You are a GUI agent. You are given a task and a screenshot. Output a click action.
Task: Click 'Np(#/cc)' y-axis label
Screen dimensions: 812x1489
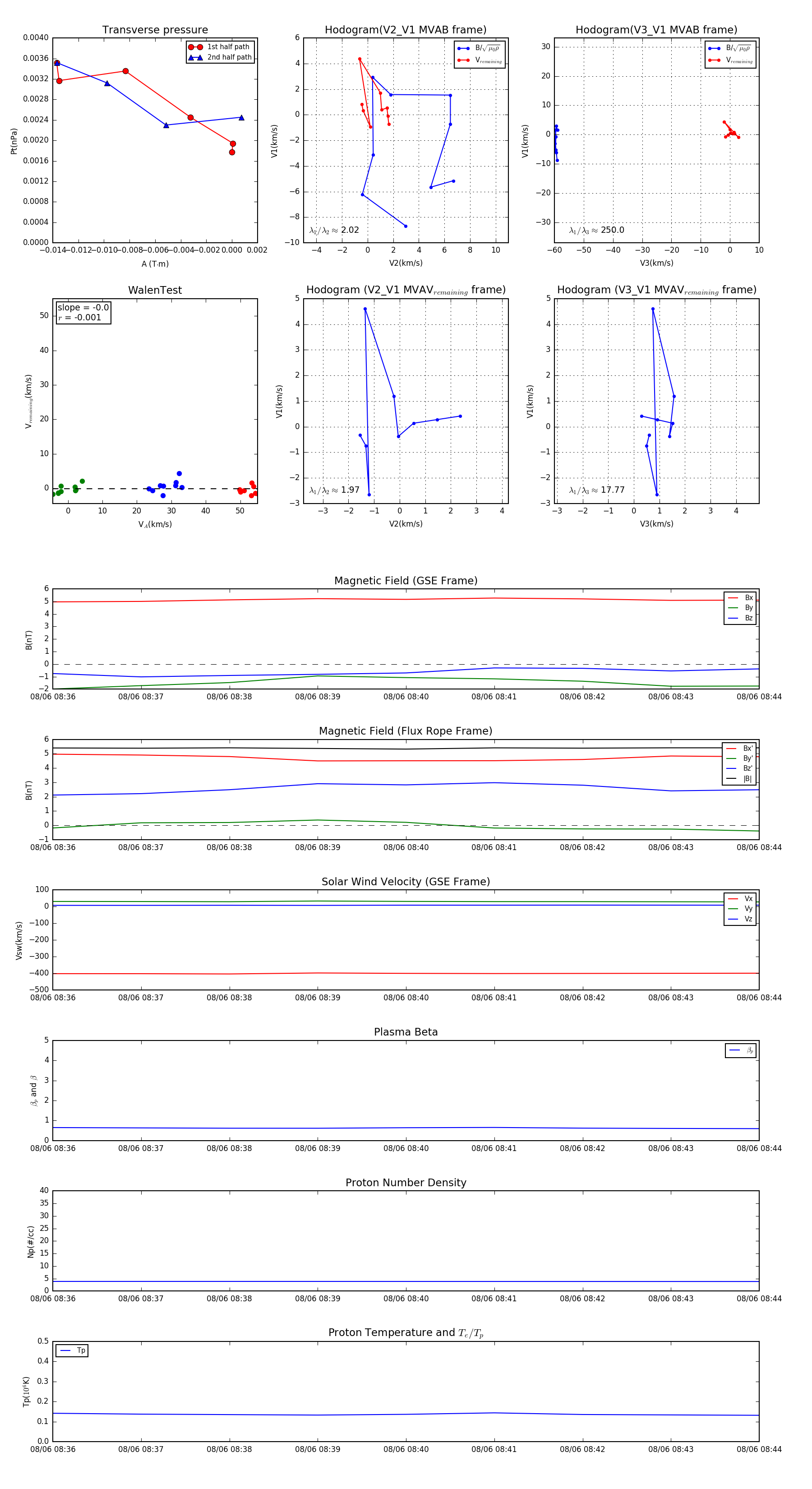(x=31, y=1242)
